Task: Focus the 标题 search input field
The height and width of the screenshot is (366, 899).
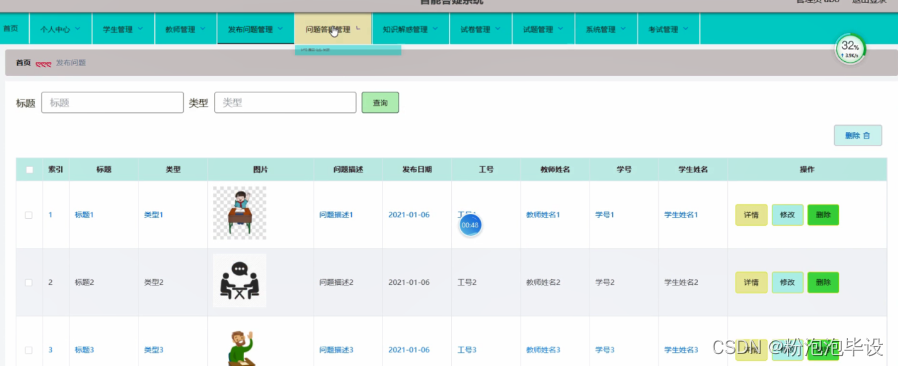Action: [x=112, y=103]
